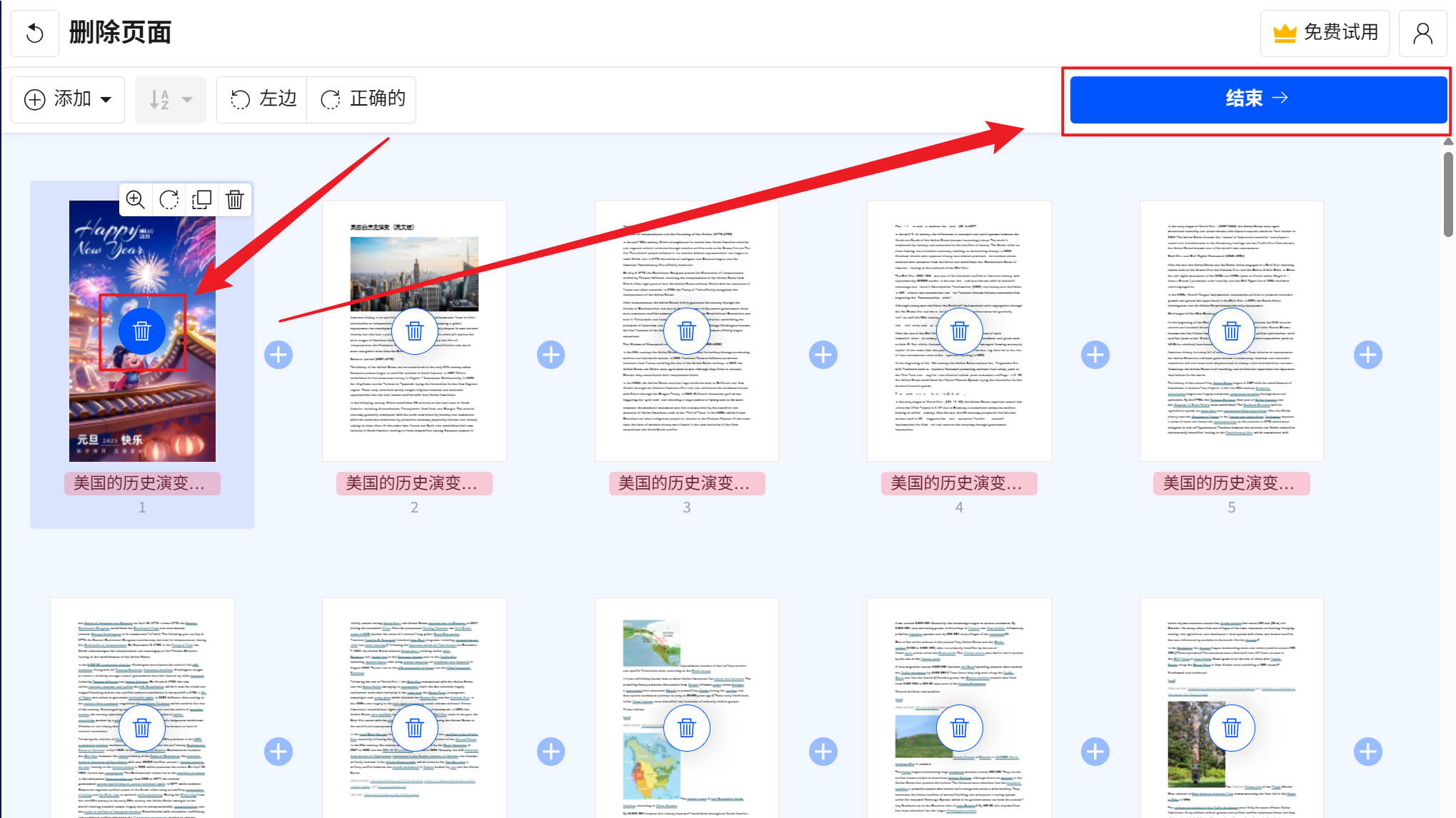Select the 左边 rotate option
Image resolution: width=1456 pixels, height=818 pixels.
pos(262,99)
